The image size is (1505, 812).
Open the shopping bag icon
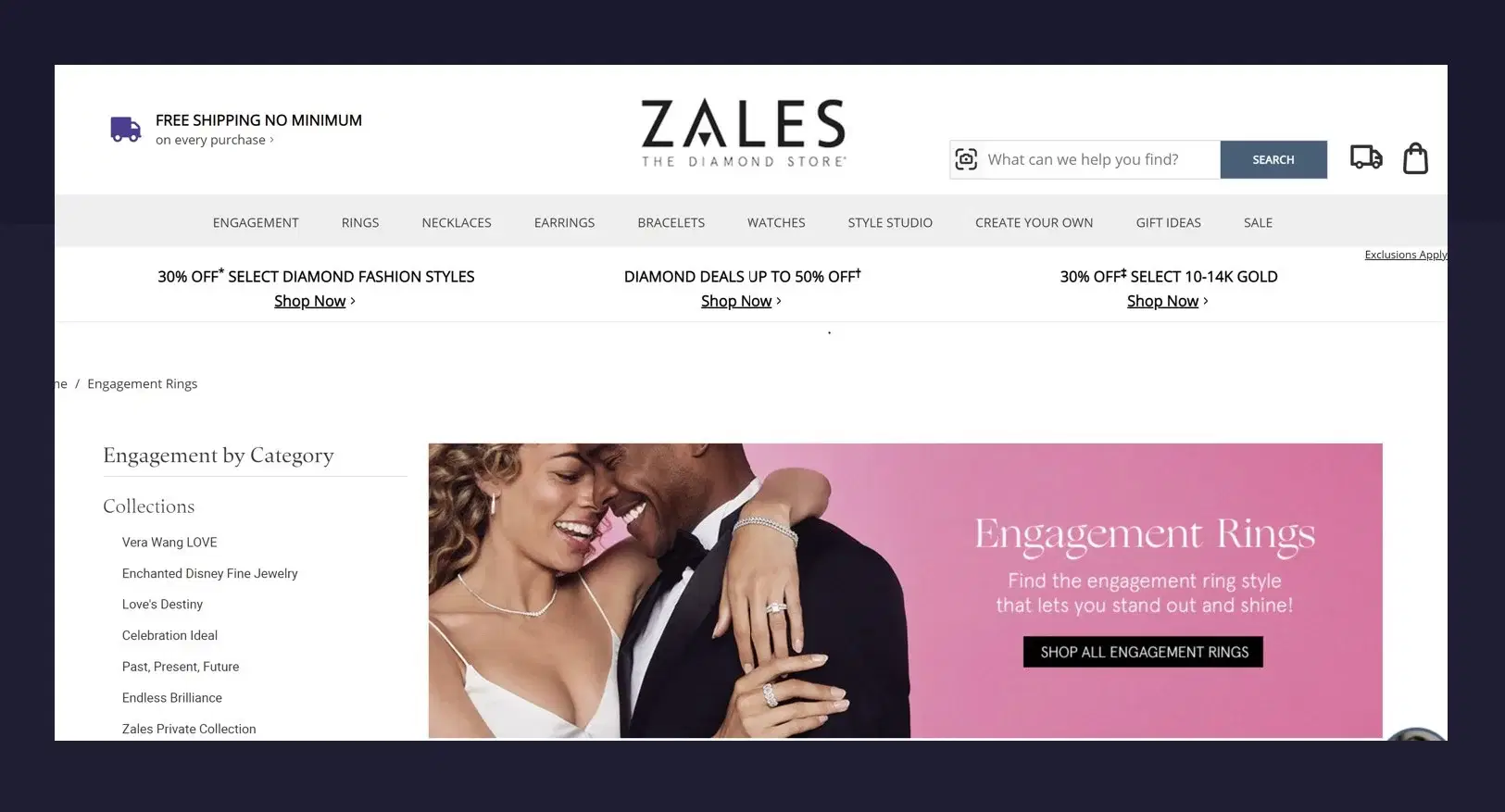pos(1415,158)
